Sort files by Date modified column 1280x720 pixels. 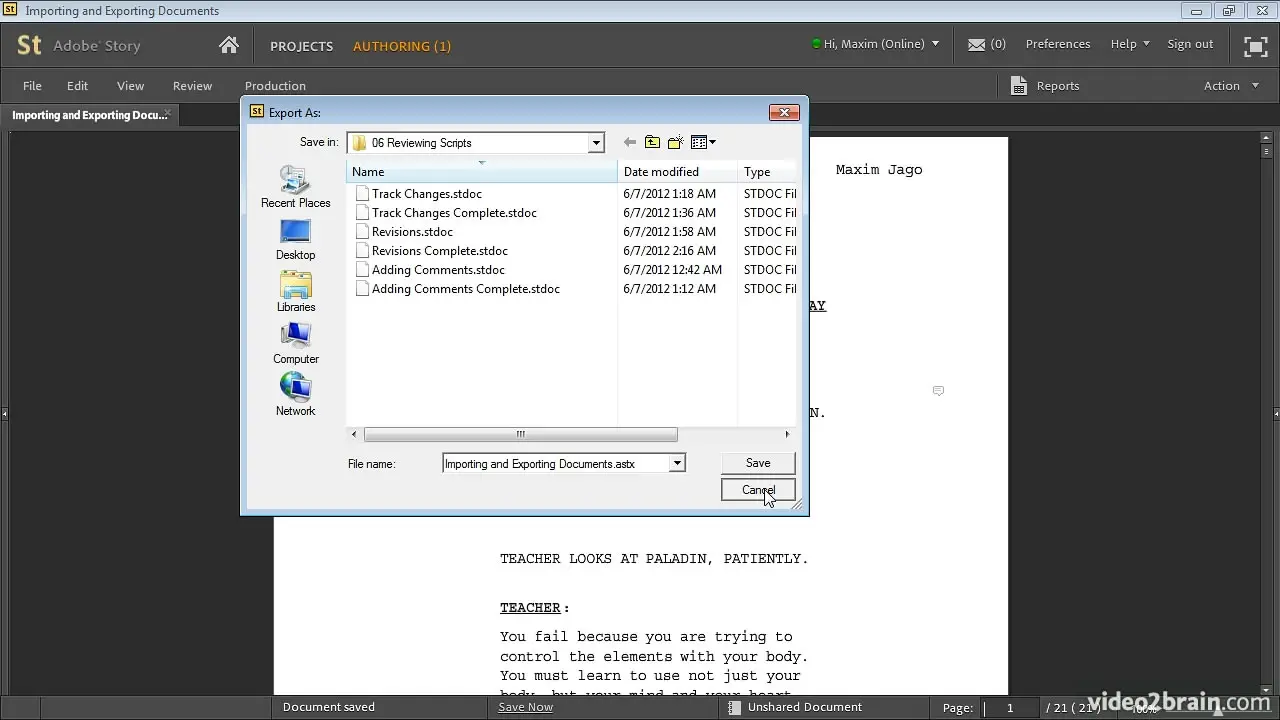(x=677, y=172)
